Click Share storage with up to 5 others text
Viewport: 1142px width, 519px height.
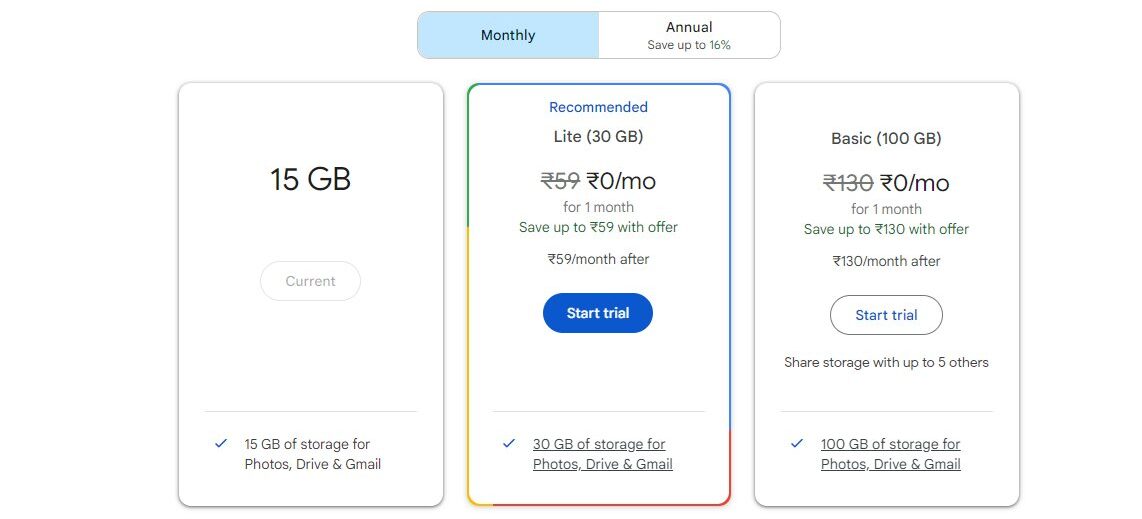(886, 362)
